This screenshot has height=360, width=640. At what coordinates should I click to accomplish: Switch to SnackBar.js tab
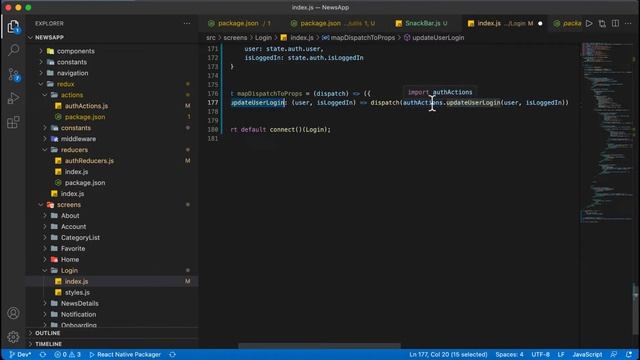421,23
